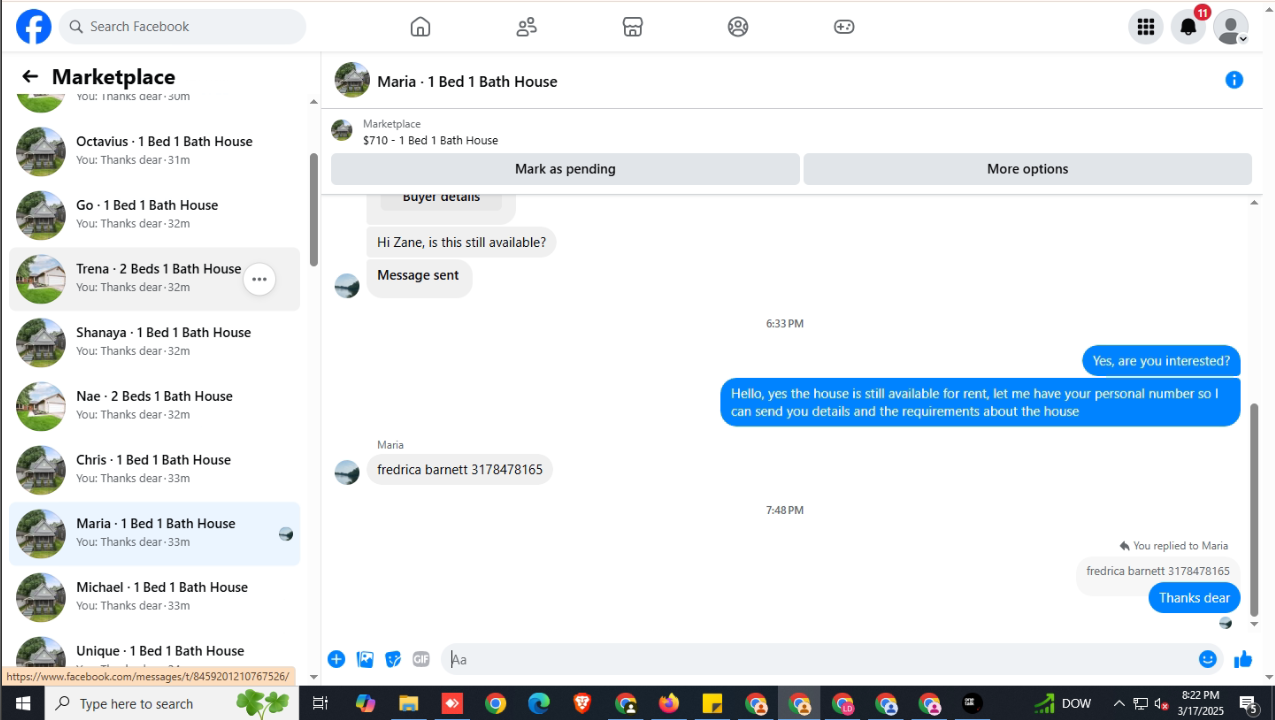The width and height of the screenshot is (1275, 720).
Task: Click 'Yes, are you interested?' message
Action: tap(1161, 361)
